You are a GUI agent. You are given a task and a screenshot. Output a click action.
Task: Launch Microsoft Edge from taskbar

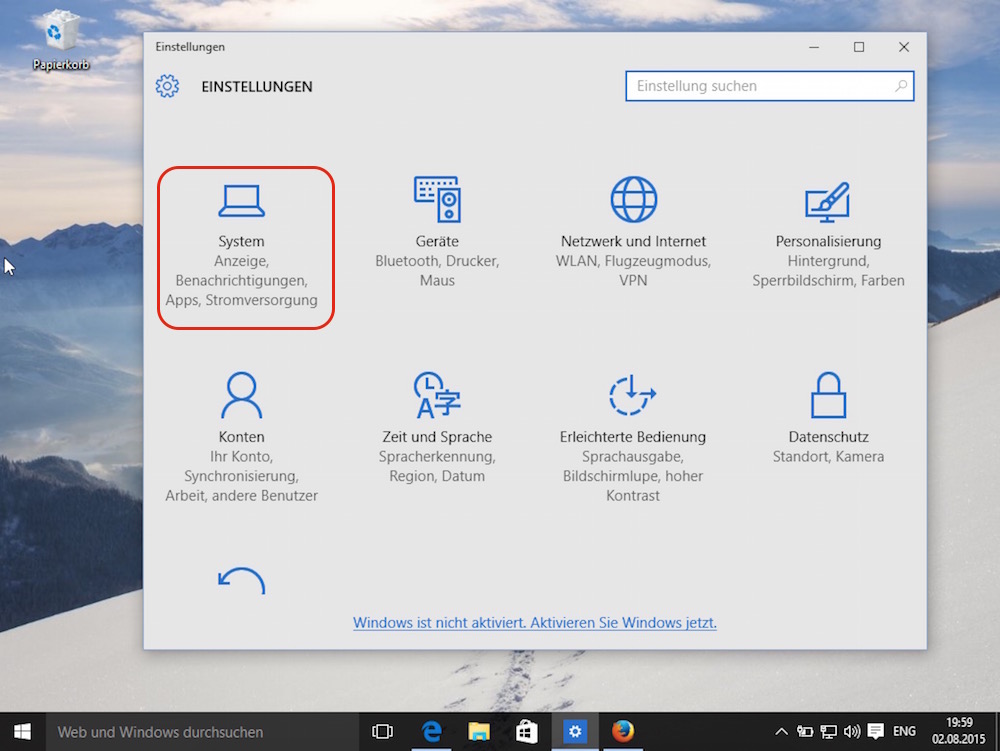pos(431,732)
